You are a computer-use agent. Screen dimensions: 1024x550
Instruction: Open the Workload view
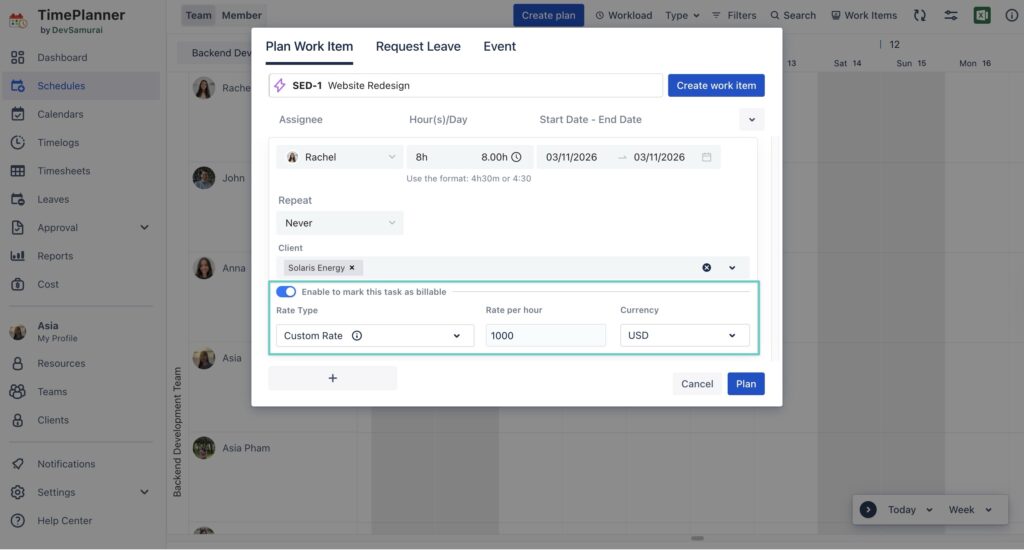point(624,15)
